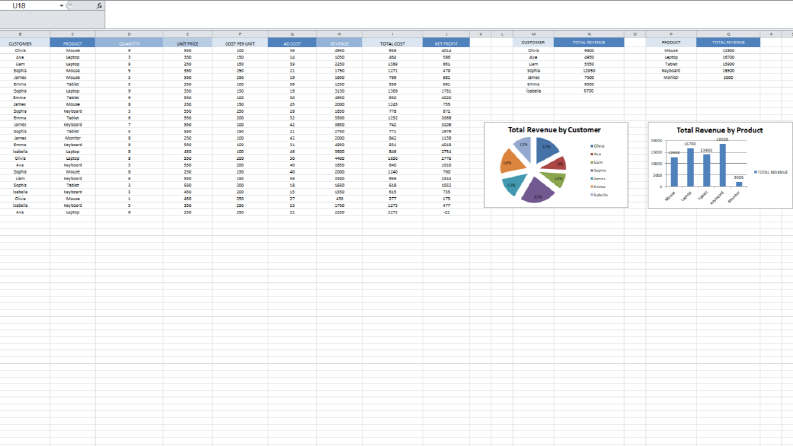Click the UNIT PRICE header cell
Screen dimensions: 793x446
click(188, 43)
